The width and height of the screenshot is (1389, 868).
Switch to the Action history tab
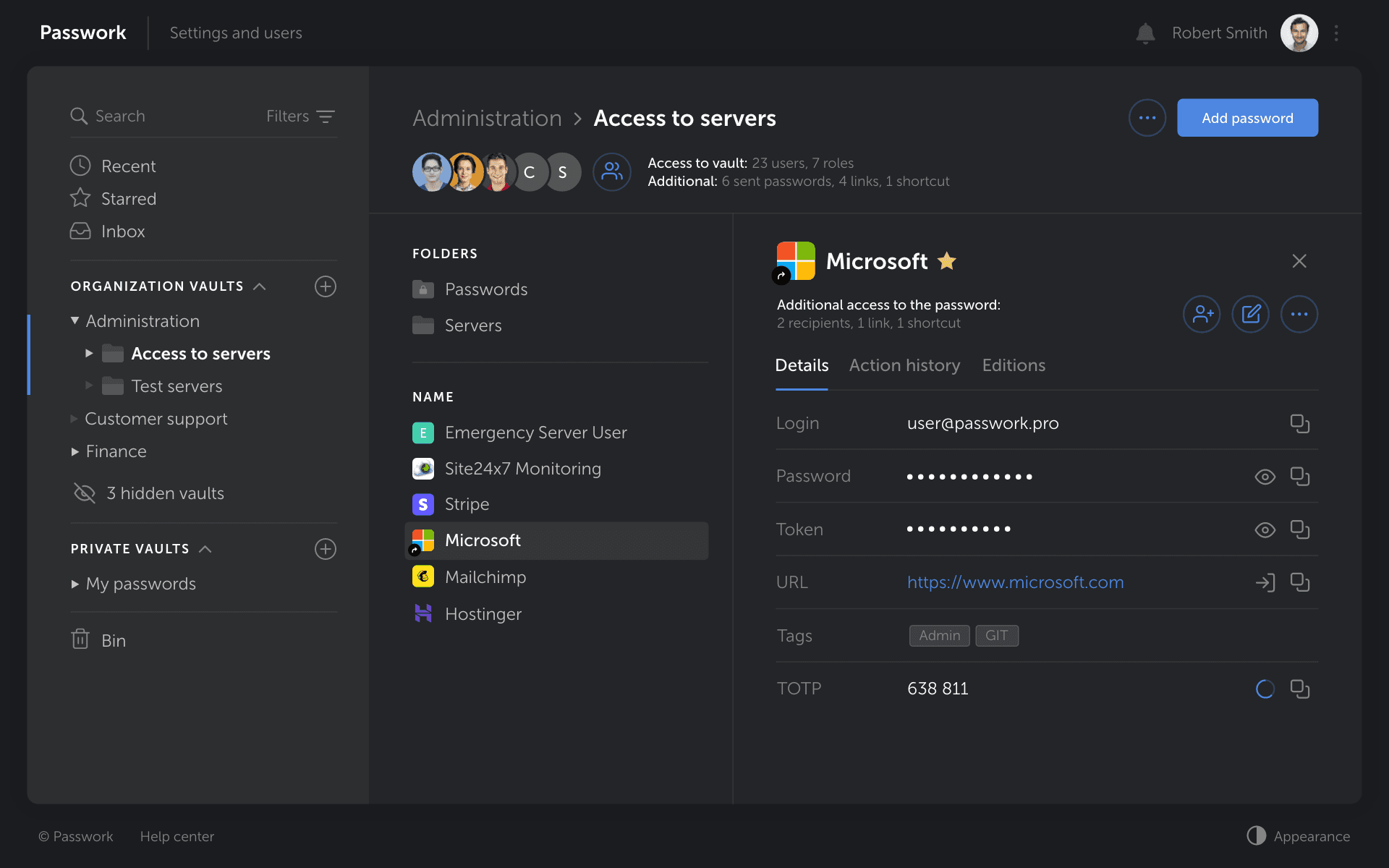904,365
